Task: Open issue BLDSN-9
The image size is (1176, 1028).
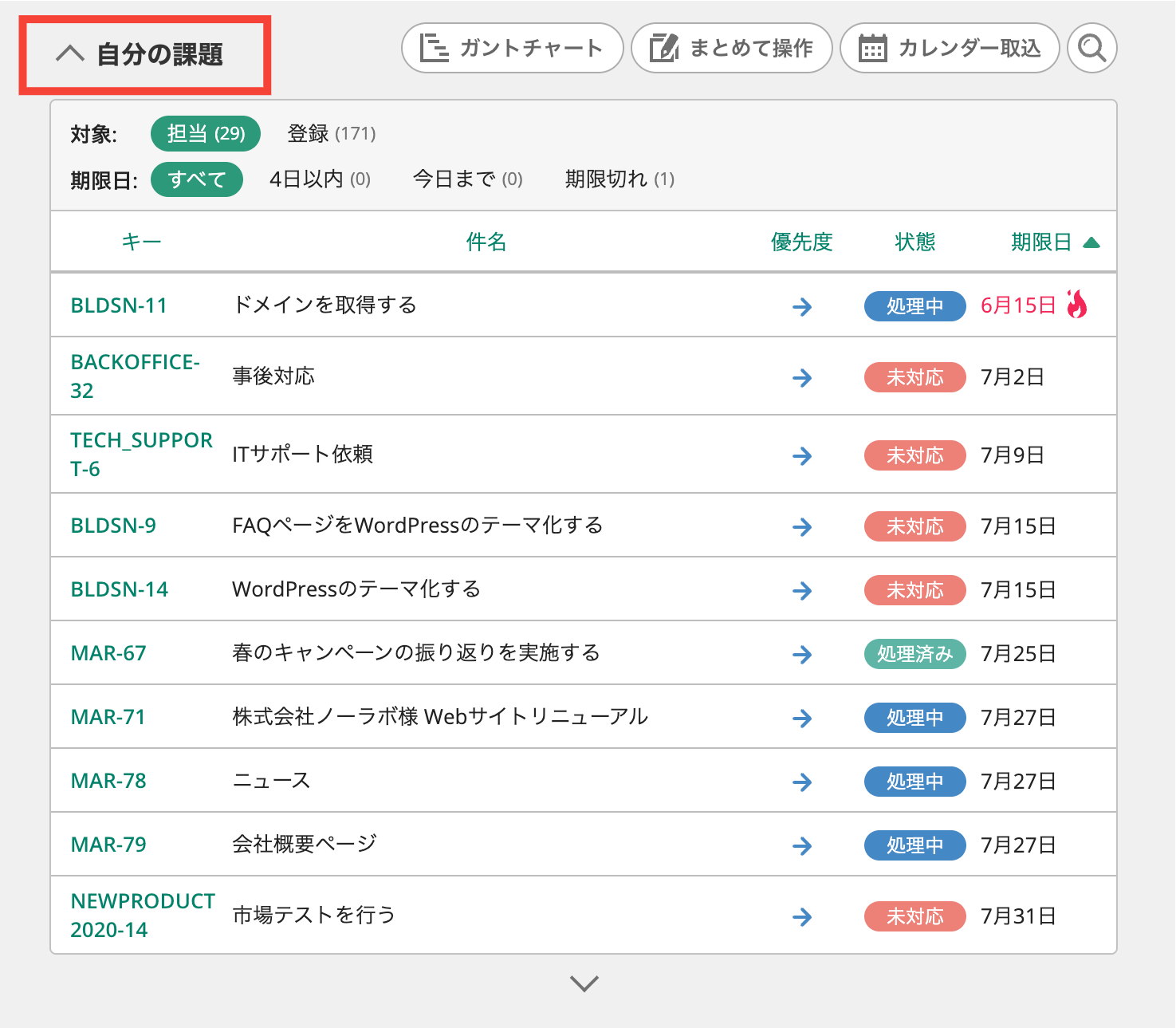Action: [x=113, y=526]
